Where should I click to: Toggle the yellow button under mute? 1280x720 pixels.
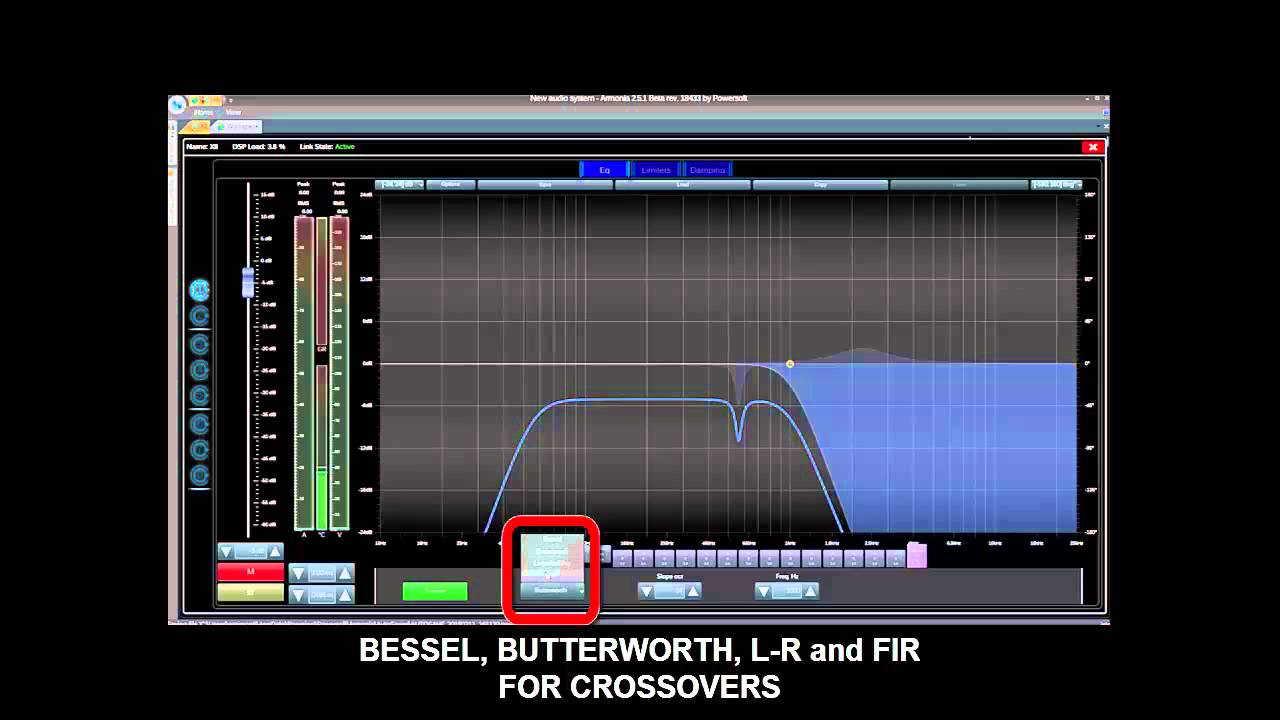pos(250,592)
